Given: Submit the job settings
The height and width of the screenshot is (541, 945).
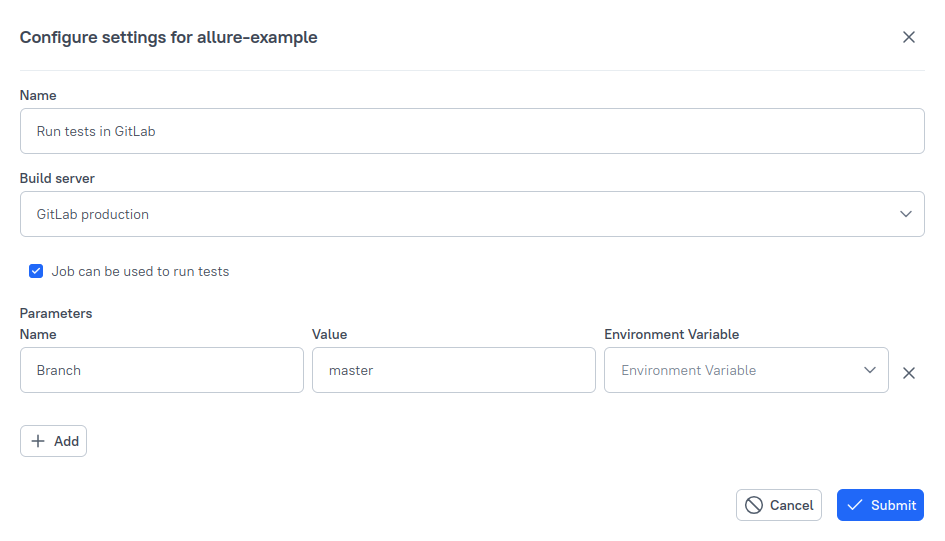Looking at the screenshot, I should point(880,505).
